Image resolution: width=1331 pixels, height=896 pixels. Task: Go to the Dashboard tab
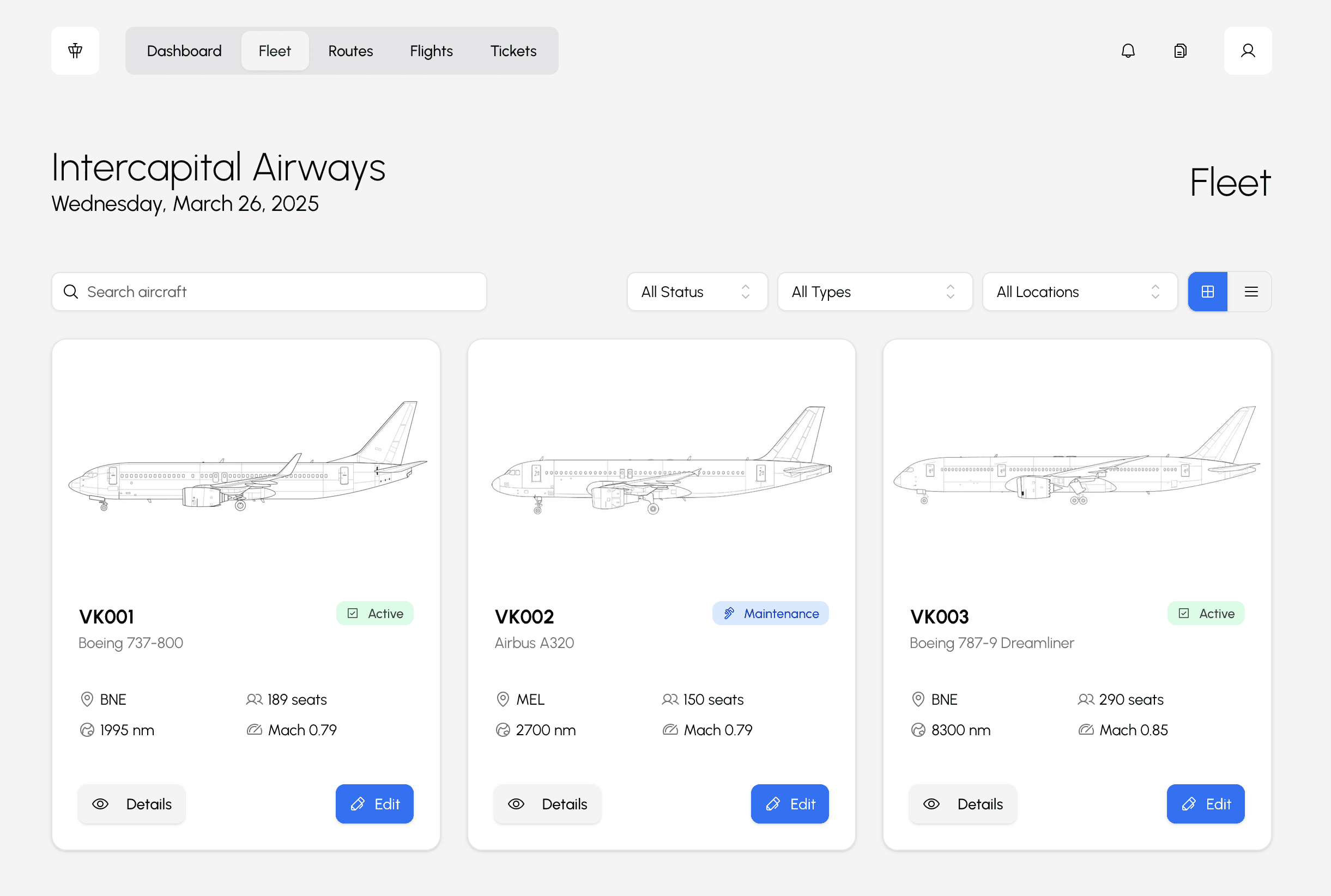click(x=184, y=51)
